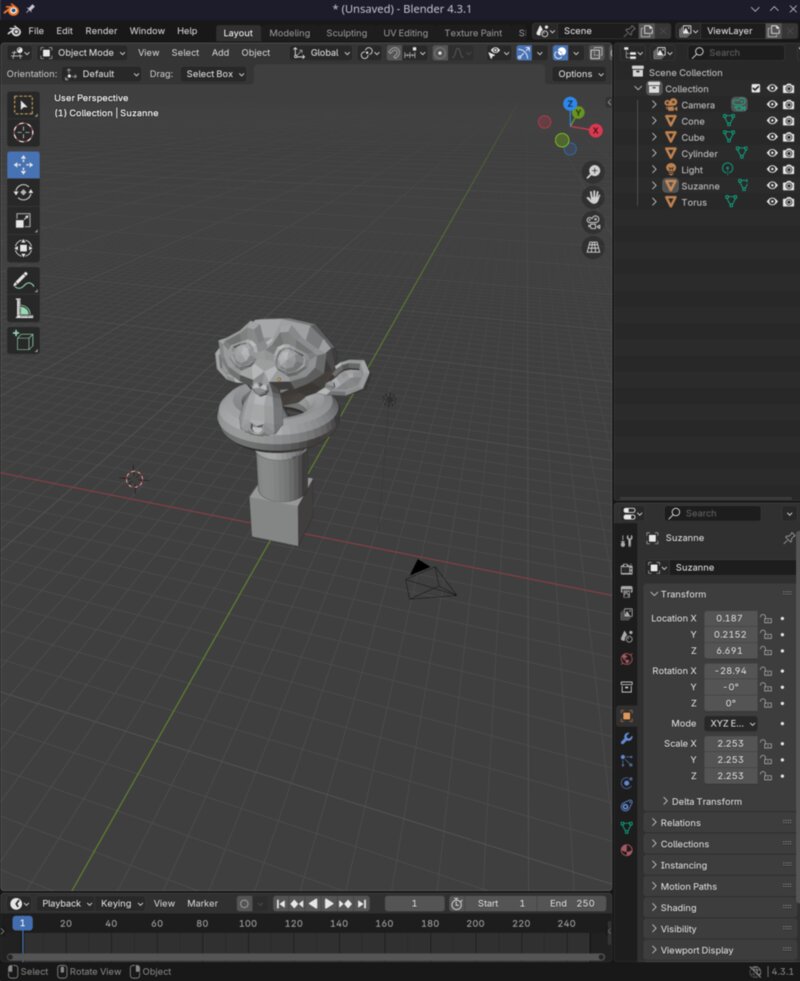Viewport: 800px width, 981px height.
Task: Open the World properties tab
Action: click(x=627, y=659)
